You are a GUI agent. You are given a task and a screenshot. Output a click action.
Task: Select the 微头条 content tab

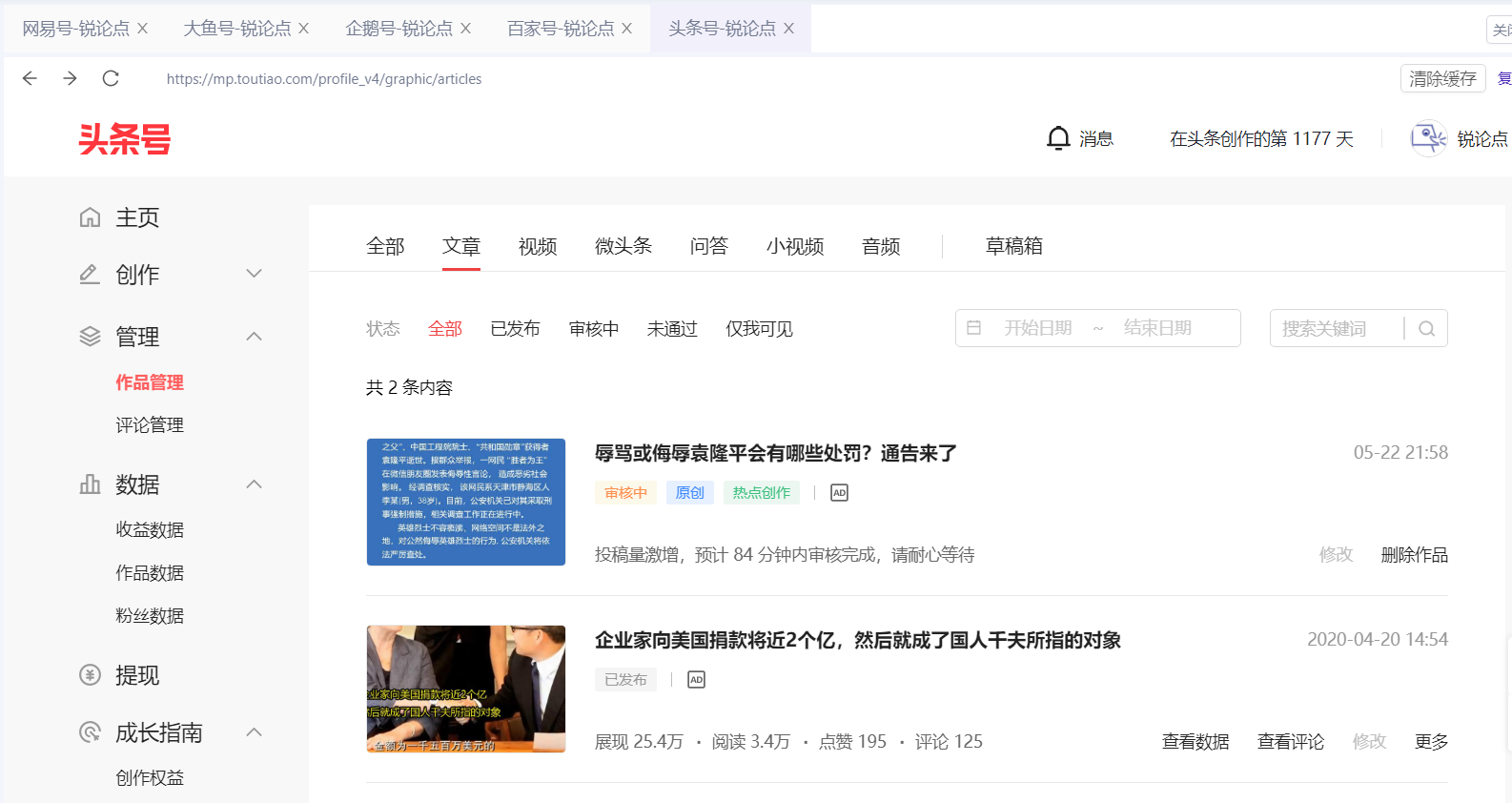click(623, 246)
